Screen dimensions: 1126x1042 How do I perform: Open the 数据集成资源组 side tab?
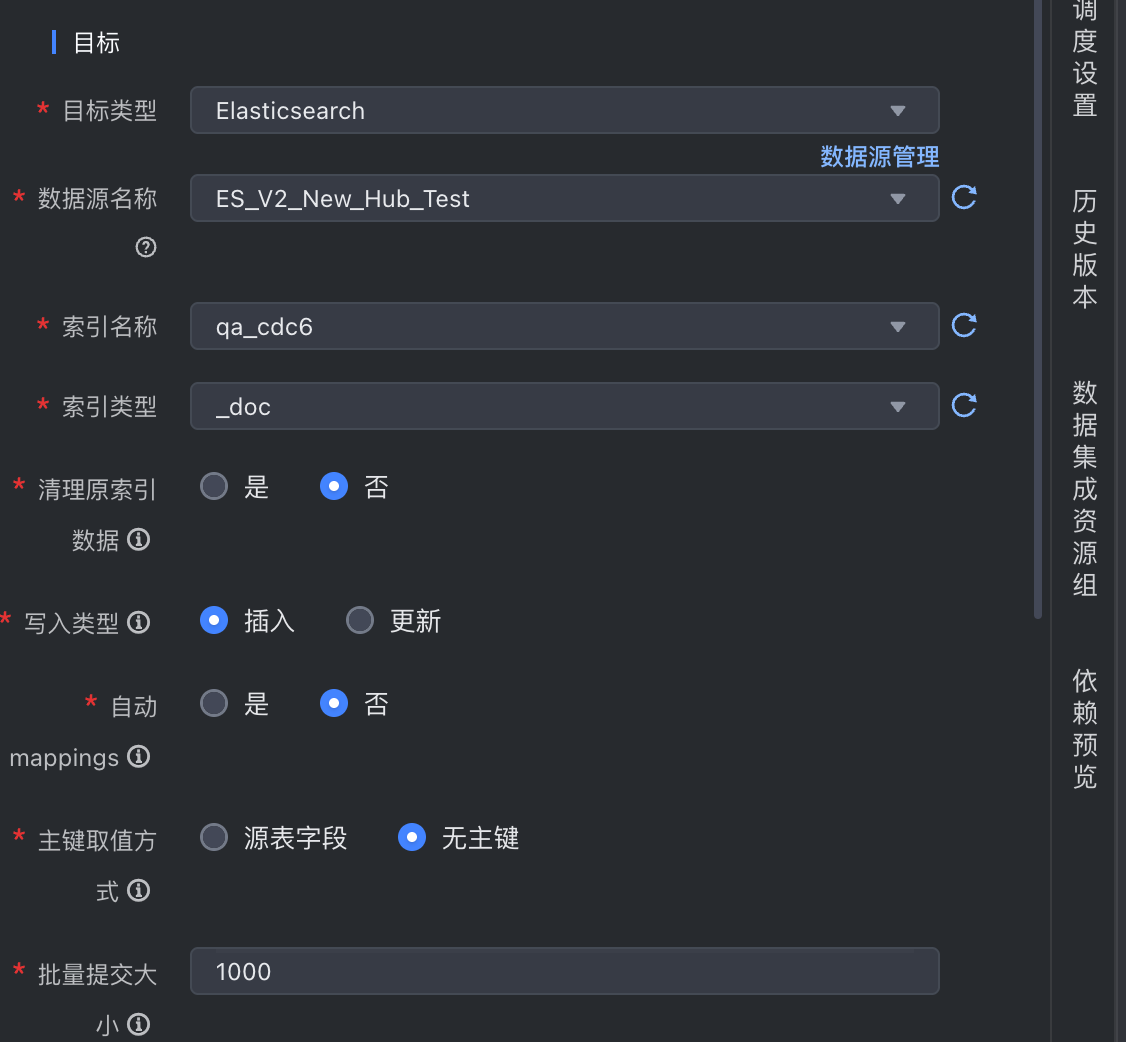coord(1084,489)
